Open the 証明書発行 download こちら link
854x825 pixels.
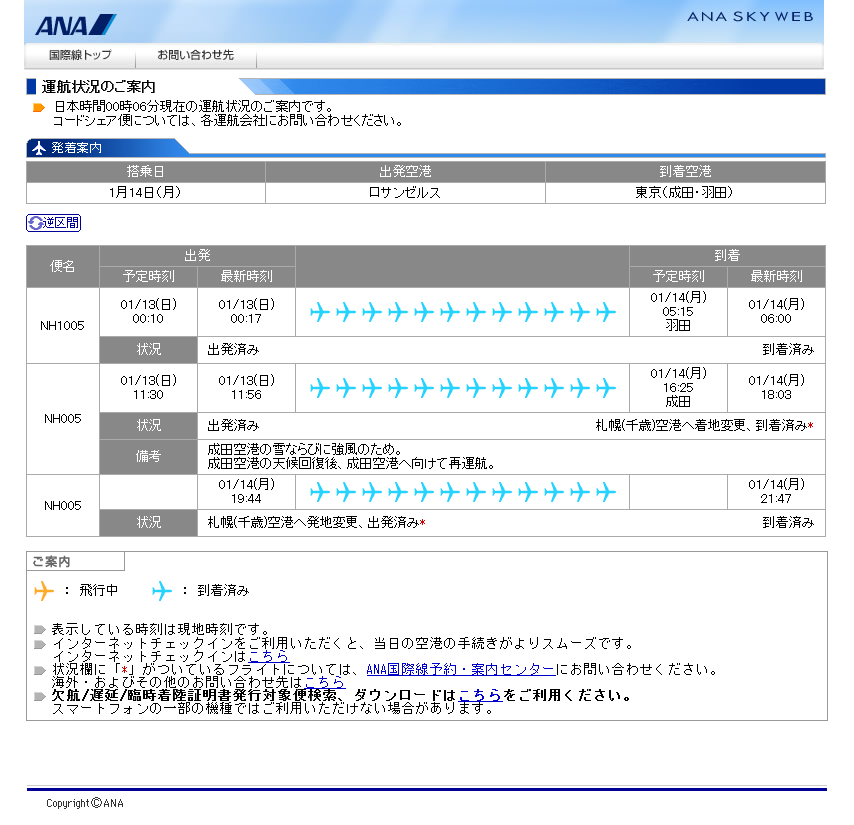coord(480,695)
